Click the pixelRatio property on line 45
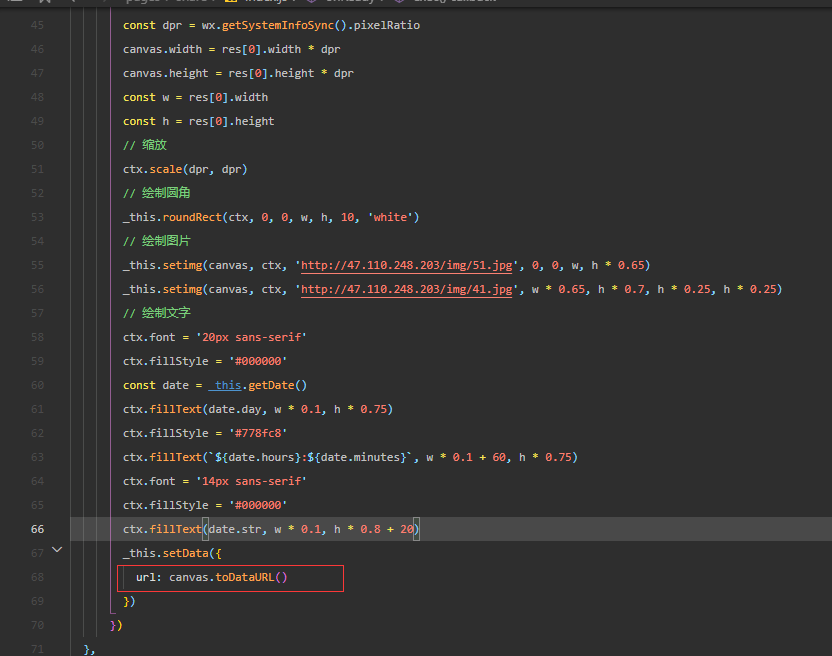The width and height of the screenshot is (832, 656). (x=387, y=25)
